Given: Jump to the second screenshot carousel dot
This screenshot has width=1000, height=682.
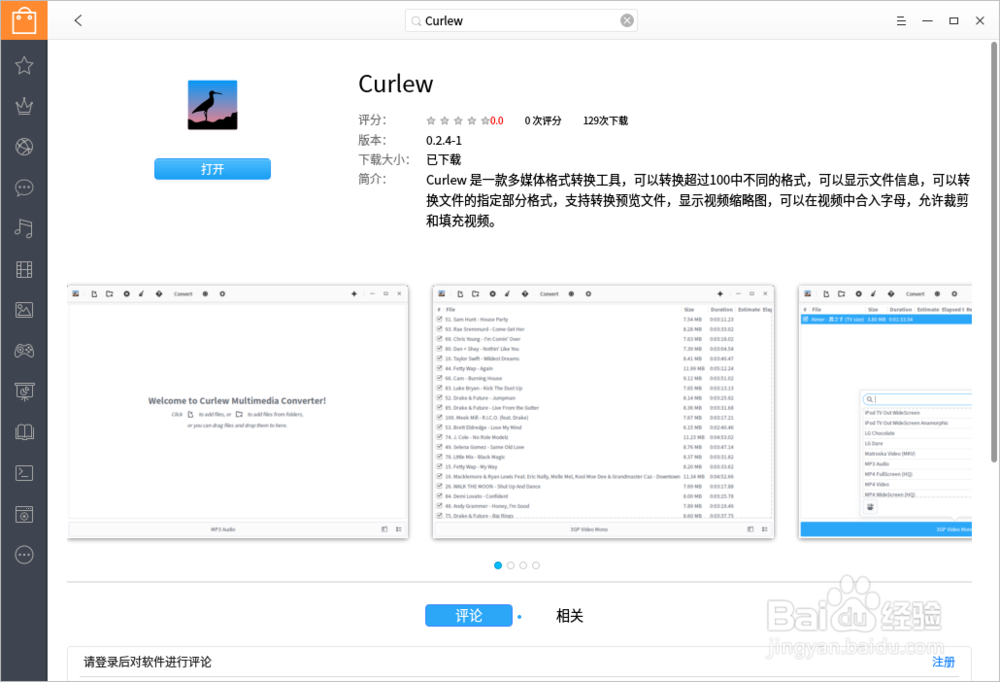Looking at the screenshot, I should coord(511,565).
